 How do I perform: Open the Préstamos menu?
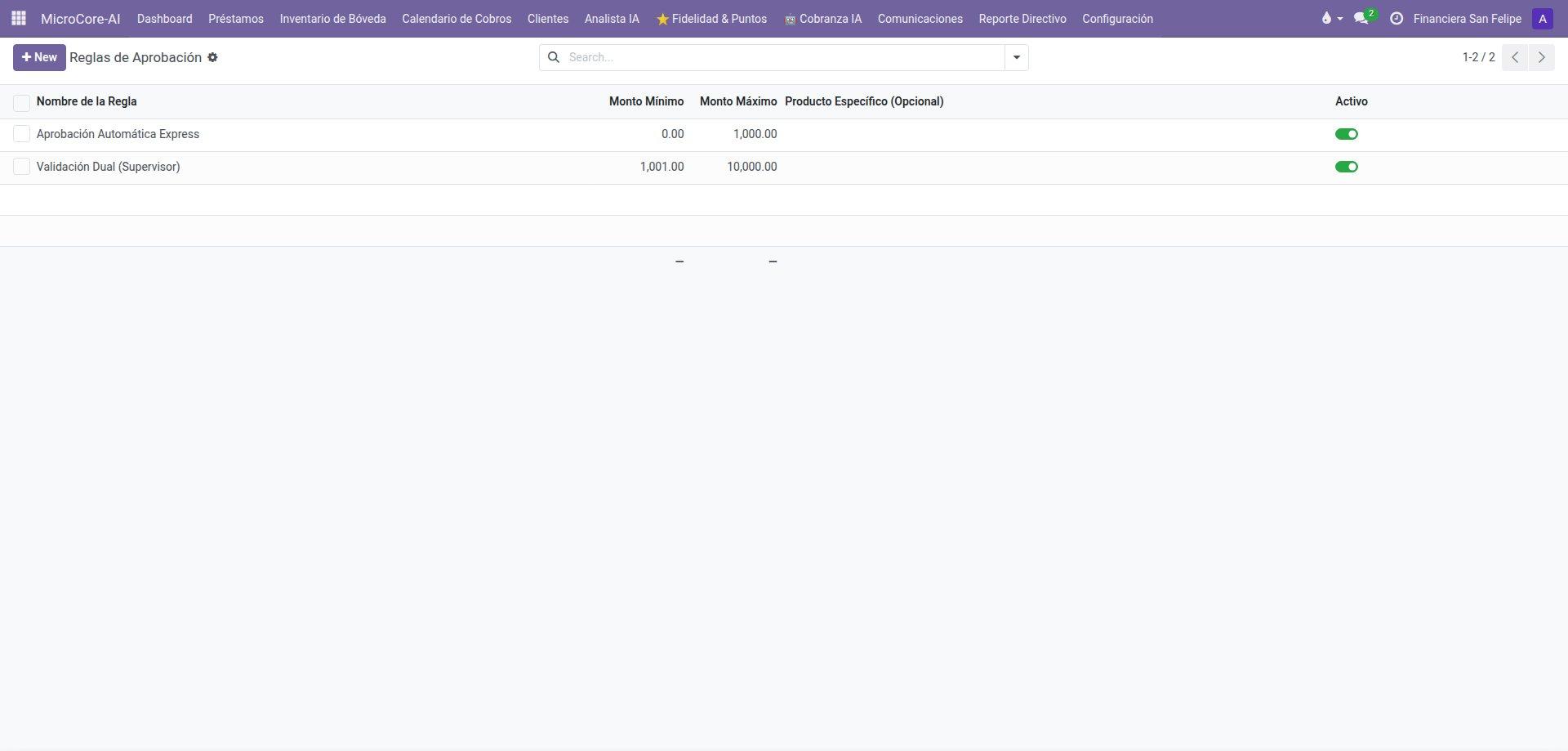tap(236, 19)
